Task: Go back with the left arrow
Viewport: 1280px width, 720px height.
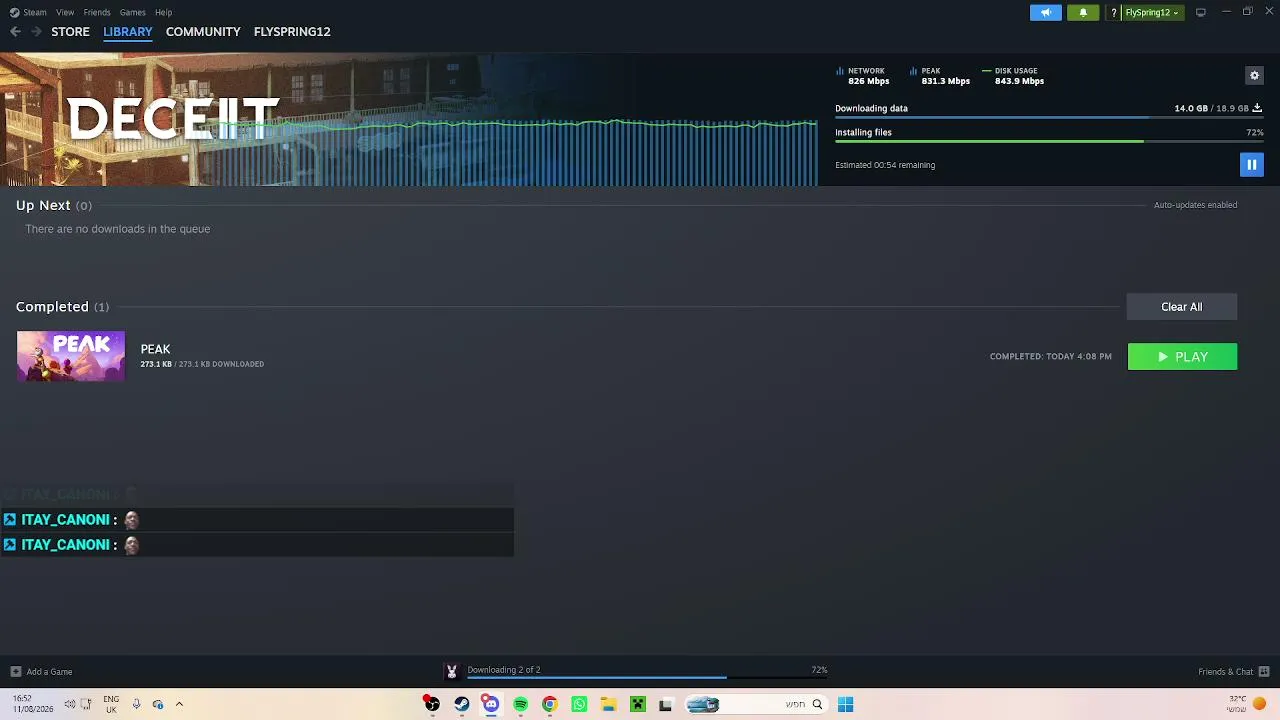Action: (15, 32)
